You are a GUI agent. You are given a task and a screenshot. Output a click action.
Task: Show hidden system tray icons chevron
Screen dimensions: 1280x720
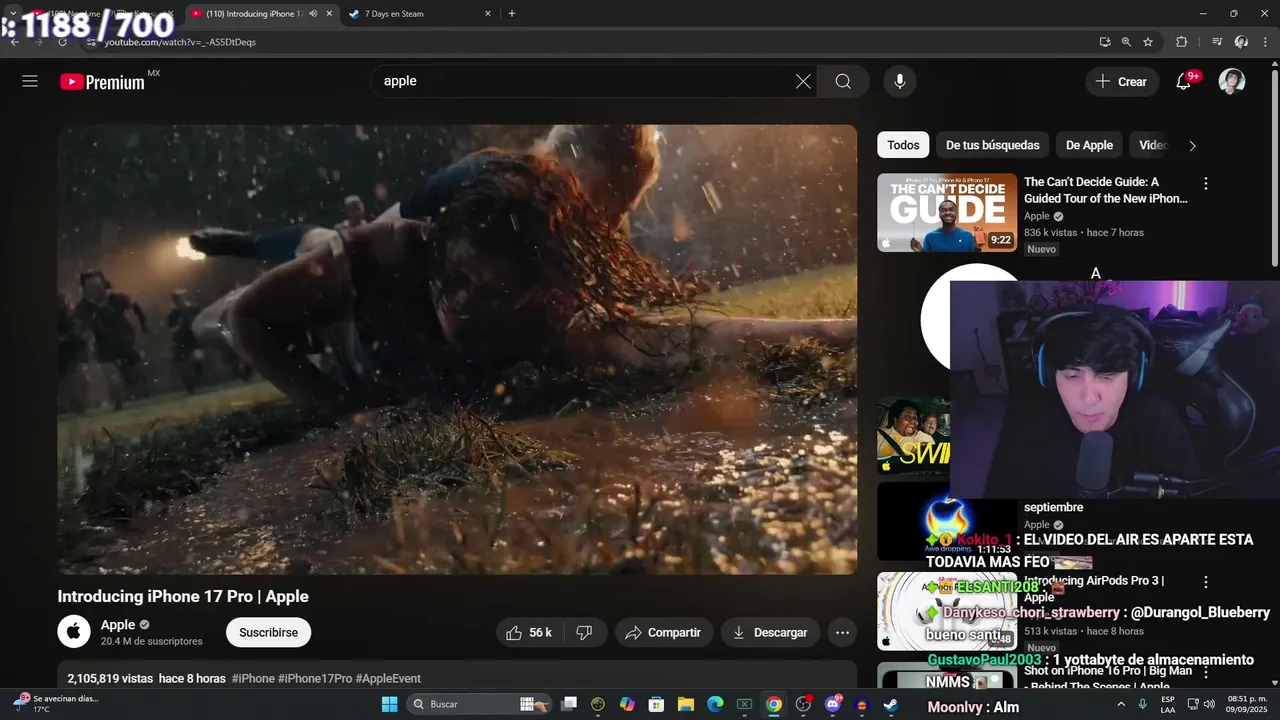click(x=1119, y=704)
